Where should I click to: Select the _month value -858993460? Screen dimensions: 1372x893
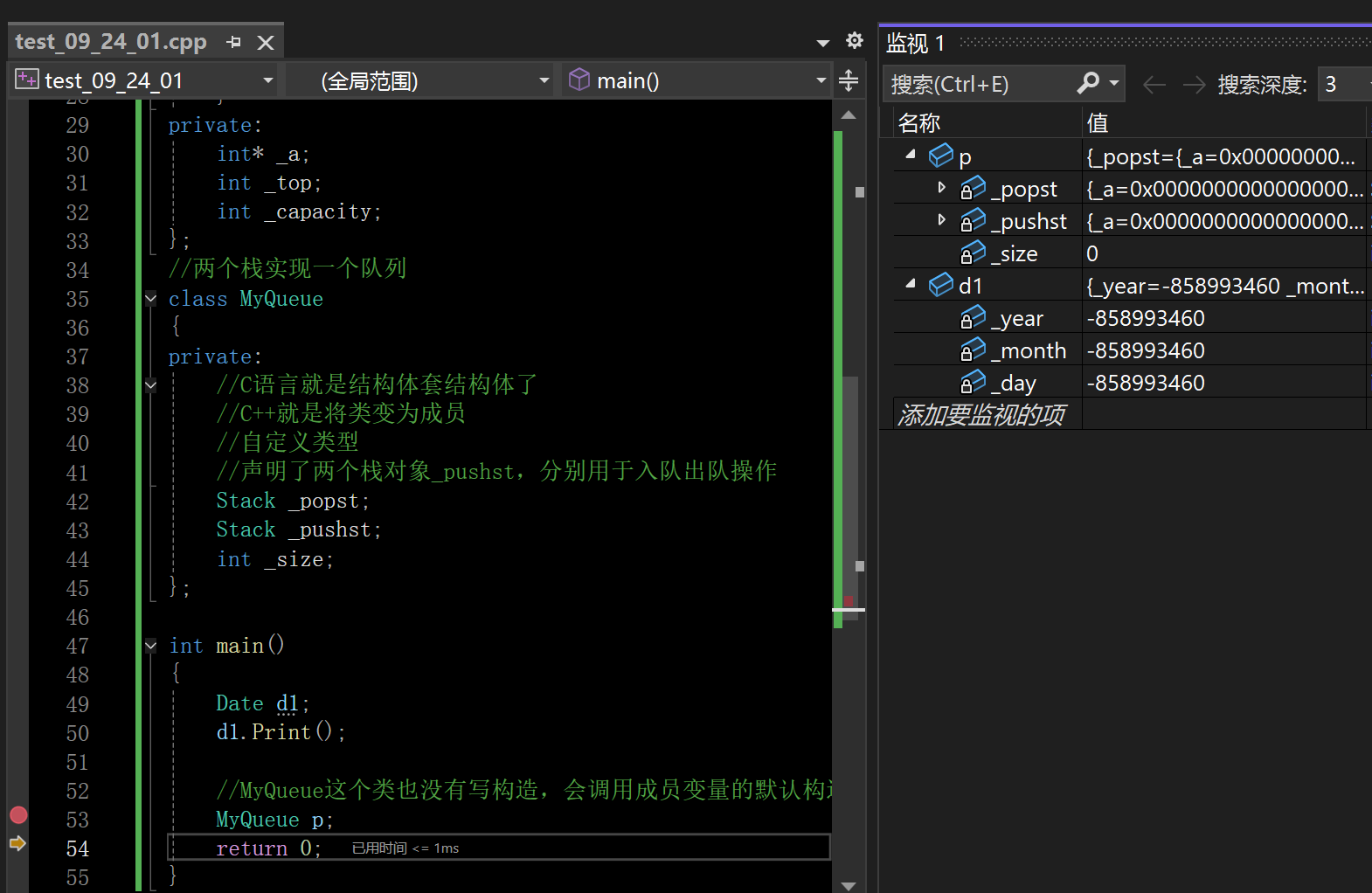(x=1145, y=350)
